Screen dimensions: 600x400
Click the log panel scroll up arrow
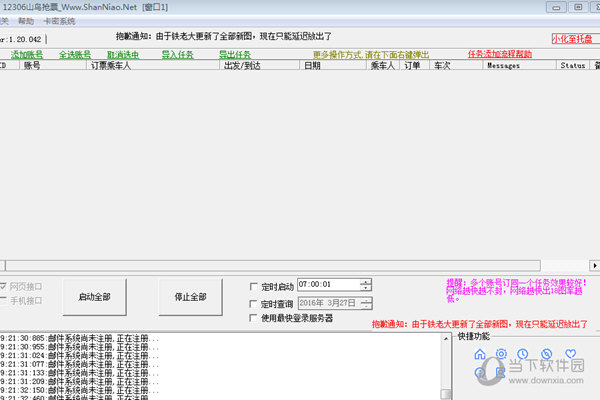tap(446, 339)
